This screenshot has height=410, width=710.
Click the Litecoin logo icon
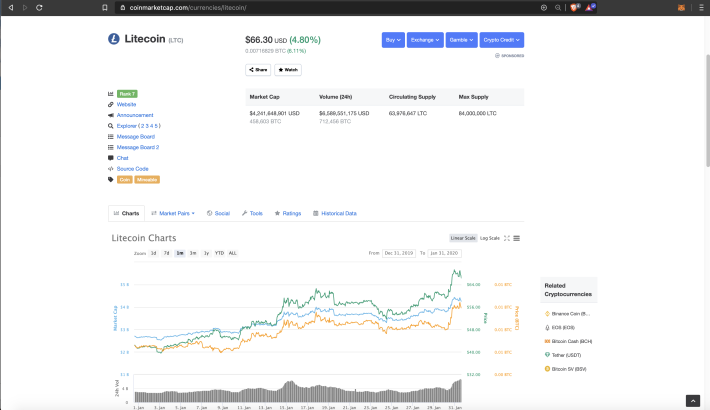pos(114,39)
